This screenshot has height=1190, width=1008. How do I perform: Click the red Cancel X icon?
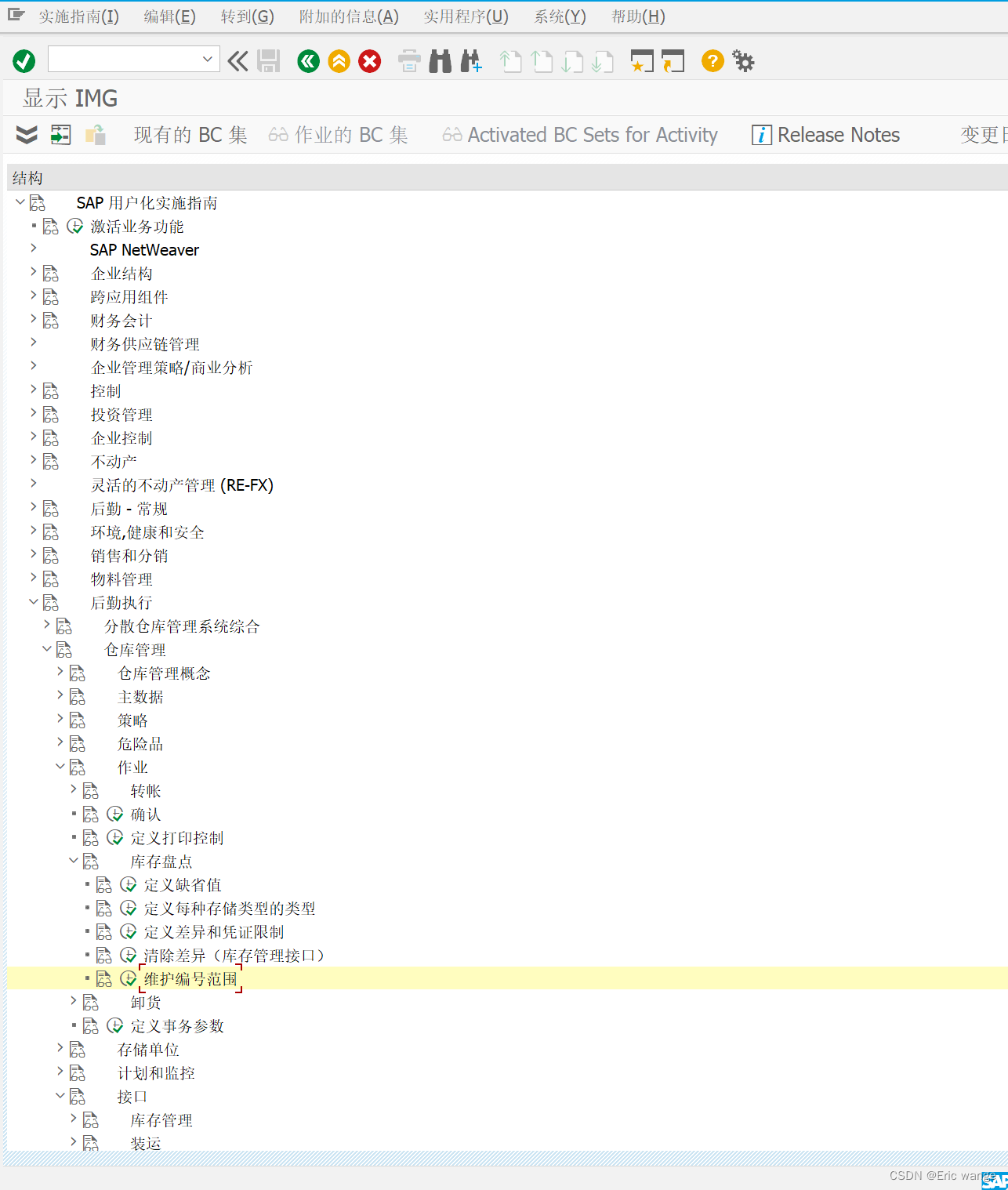coord(370,60)
